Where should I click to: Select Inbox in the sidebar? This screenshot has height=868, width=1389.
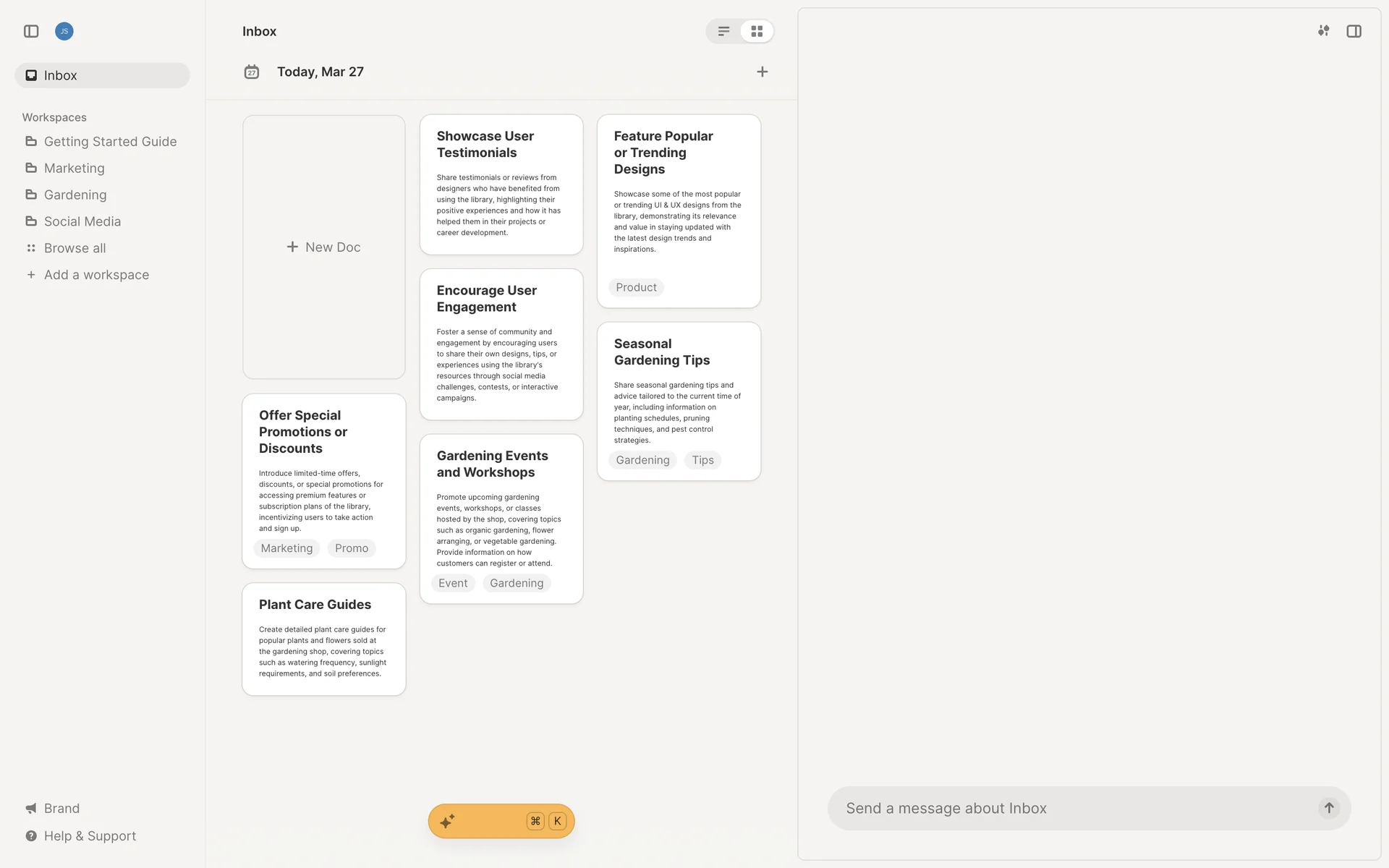[x=60, y=75]
